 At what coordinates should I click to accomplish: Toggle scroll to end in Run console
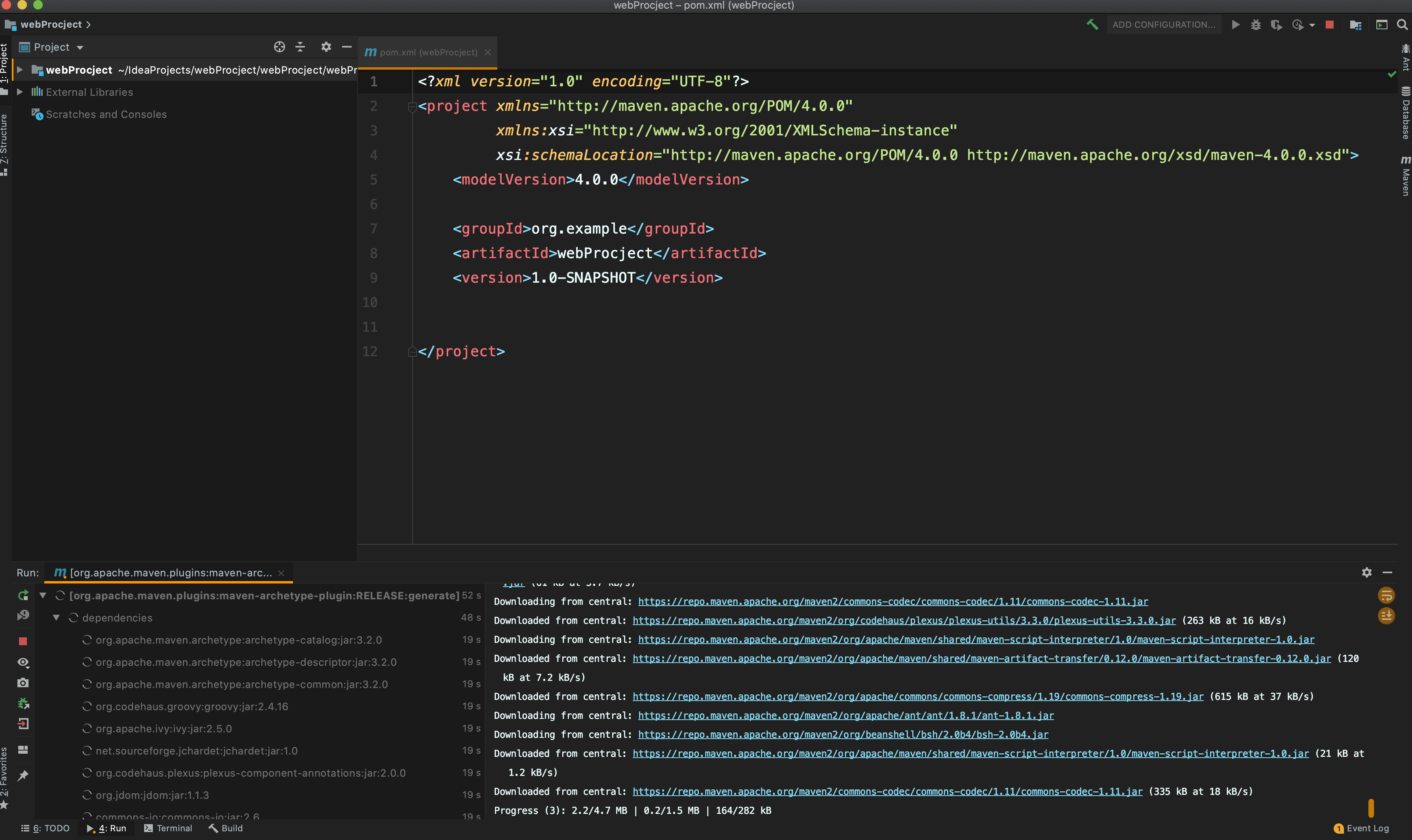coord(1386,616)
